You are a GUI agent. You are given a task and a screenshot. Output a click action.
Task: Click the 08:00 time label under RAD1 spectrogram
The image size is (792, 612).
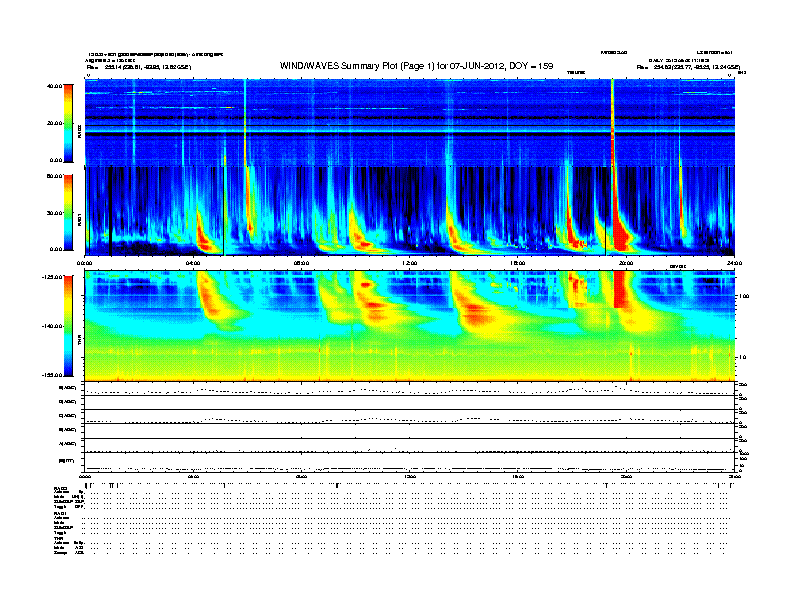[x=301, y=263]
